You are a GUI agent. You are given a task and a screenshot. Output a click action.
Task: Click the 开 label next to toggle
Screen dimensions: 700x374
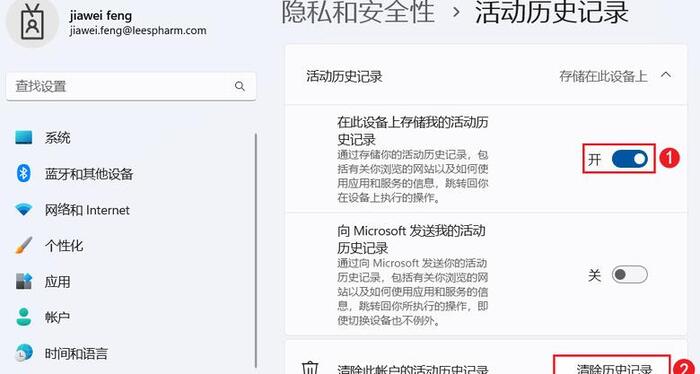pos(595,159)
